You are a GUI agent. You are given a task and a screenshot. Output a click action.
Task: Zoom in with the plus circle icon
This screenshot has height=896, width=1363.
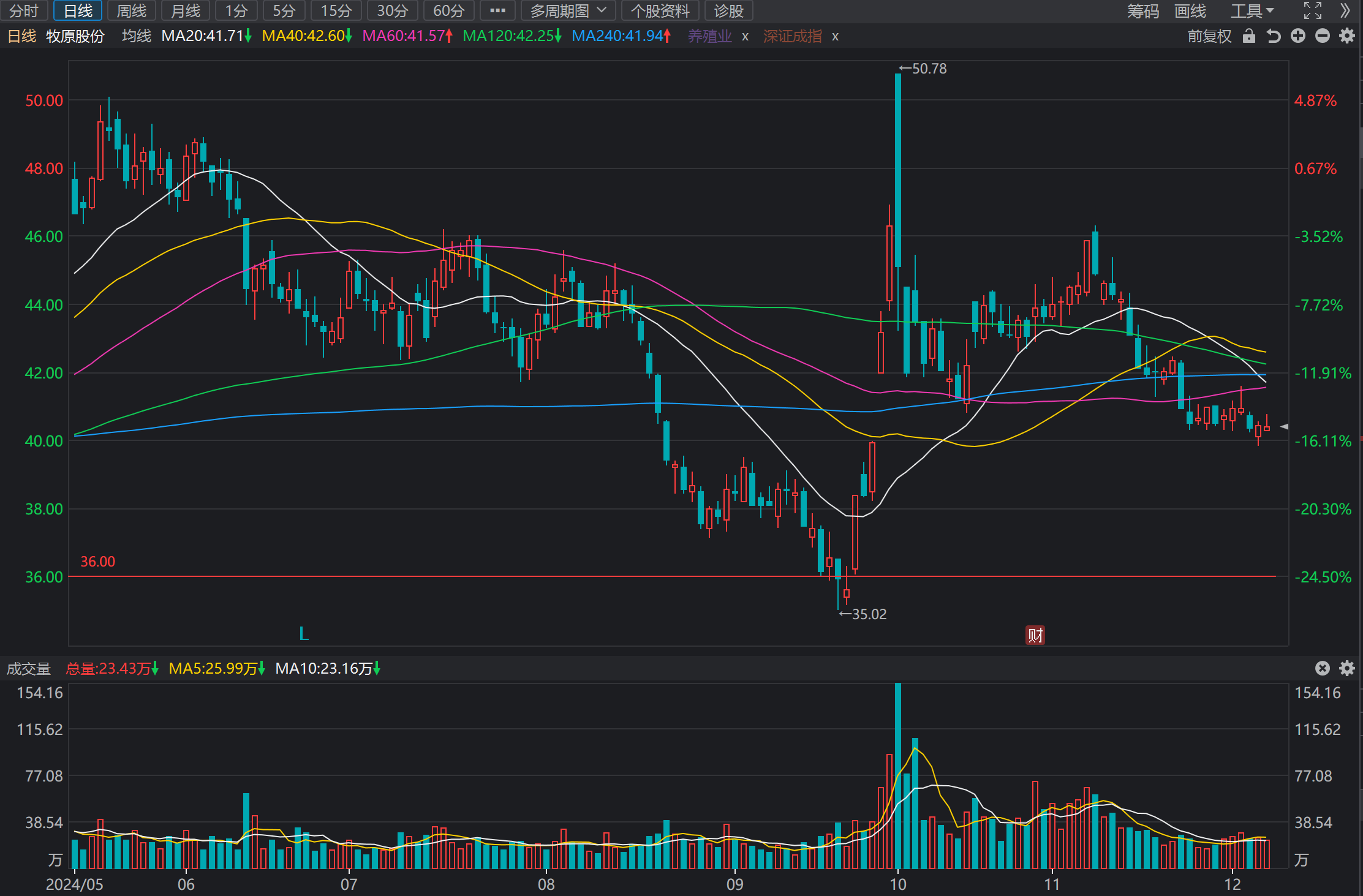click(x=1298, y=36)
